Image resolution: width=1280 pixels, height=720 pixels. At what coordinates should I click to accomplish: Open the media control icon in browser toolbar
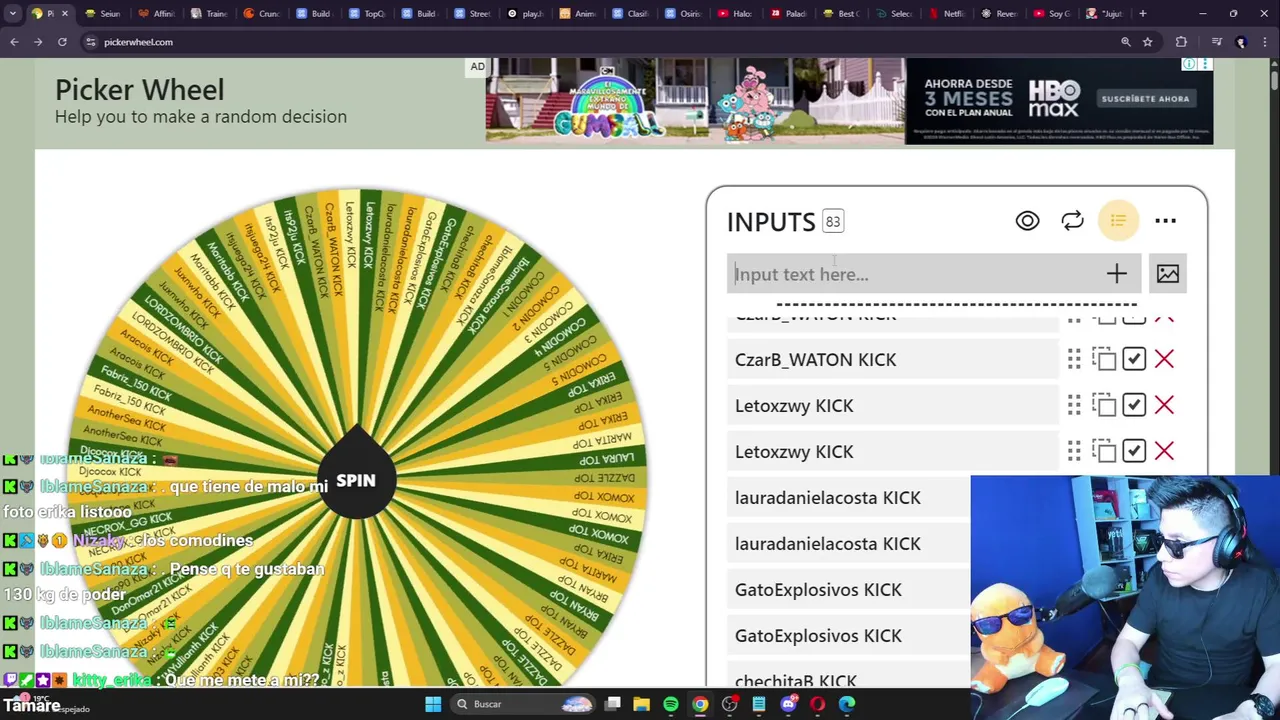[x=1216, y=42]
